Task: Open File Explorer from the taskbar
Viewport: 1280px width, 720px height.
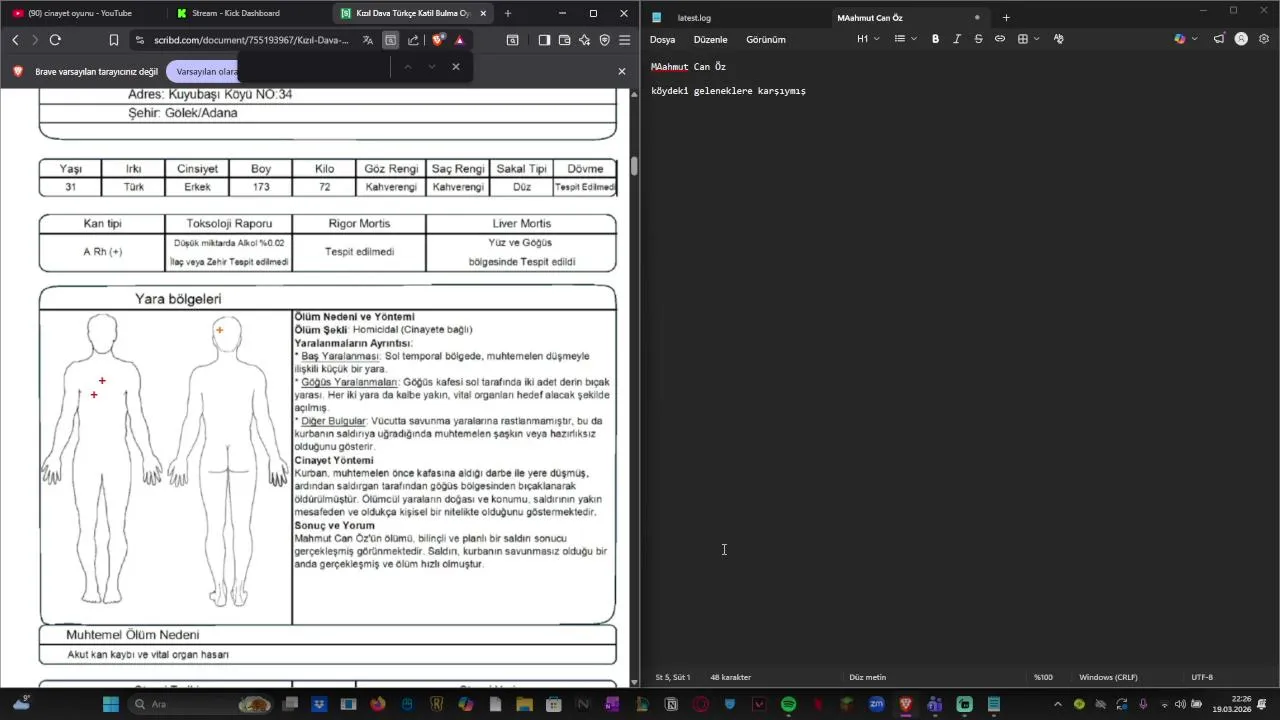Action: click(525, 704)
